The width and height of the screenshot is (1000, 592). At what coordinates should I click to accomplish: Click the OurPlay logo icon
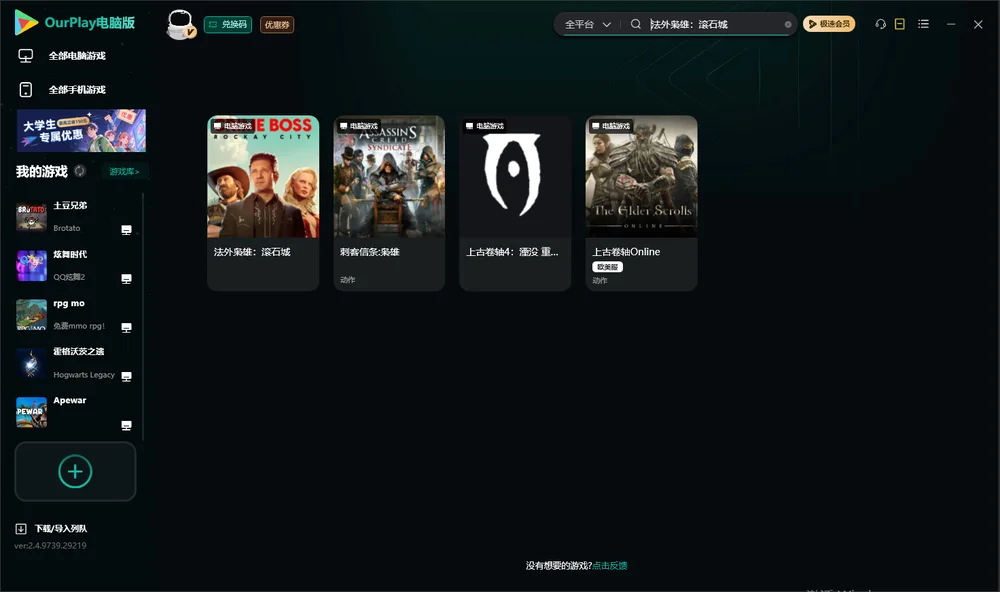(26, 22)
